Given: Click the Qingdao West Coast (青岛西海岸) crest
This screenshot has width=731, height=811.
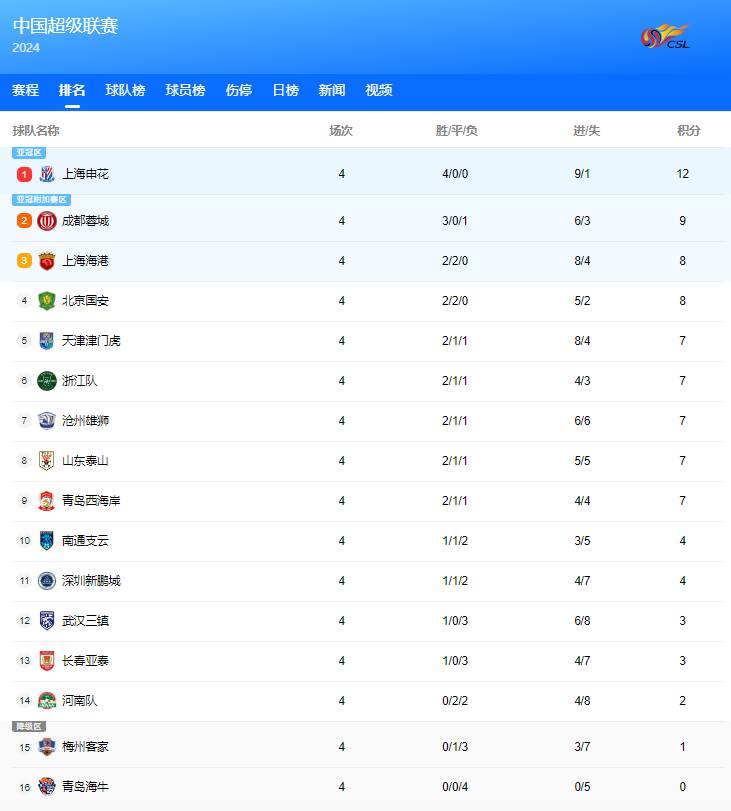Looking at the screenshot, I should tap(47, 501).
